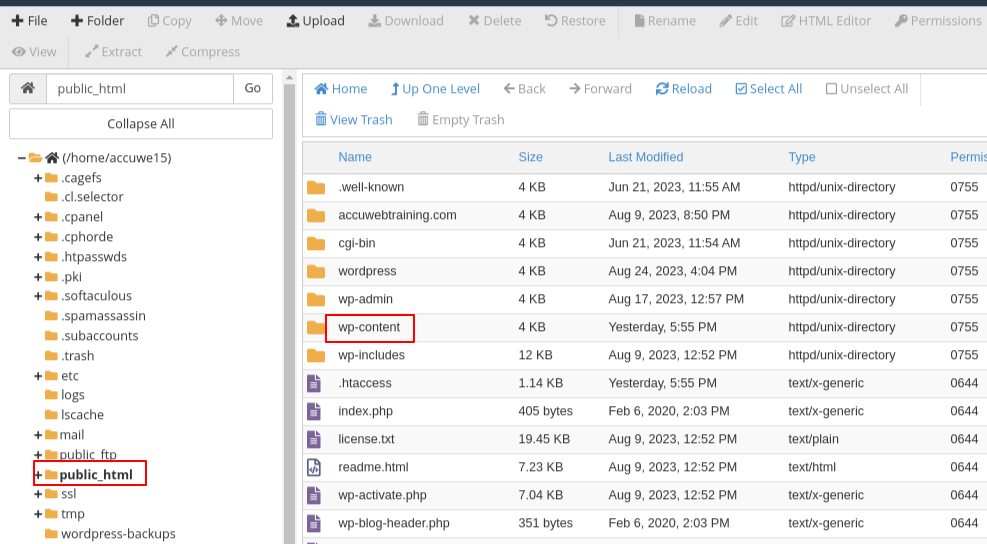Click the View toolbar button
Viewport: 987px width, 544px height.
coord(34,52)
